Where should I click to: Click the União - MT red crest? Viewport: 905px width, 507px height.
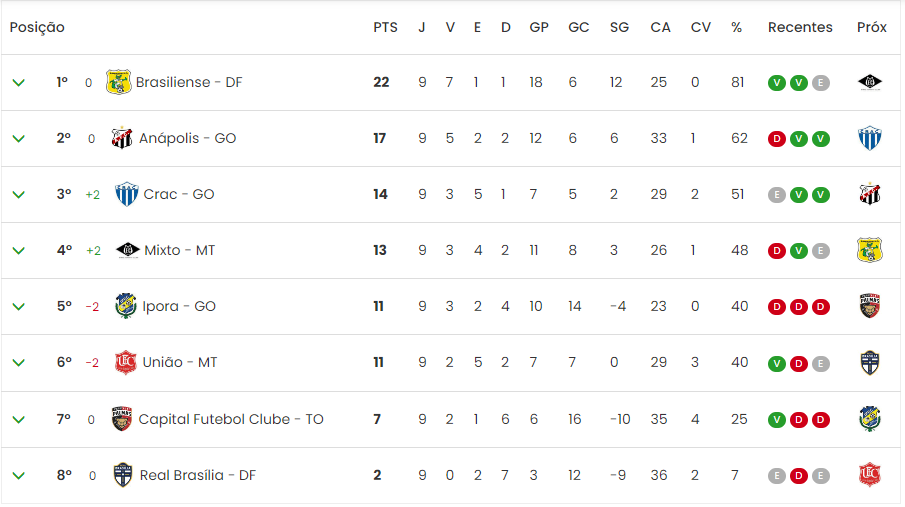click(x=125, y=362)
